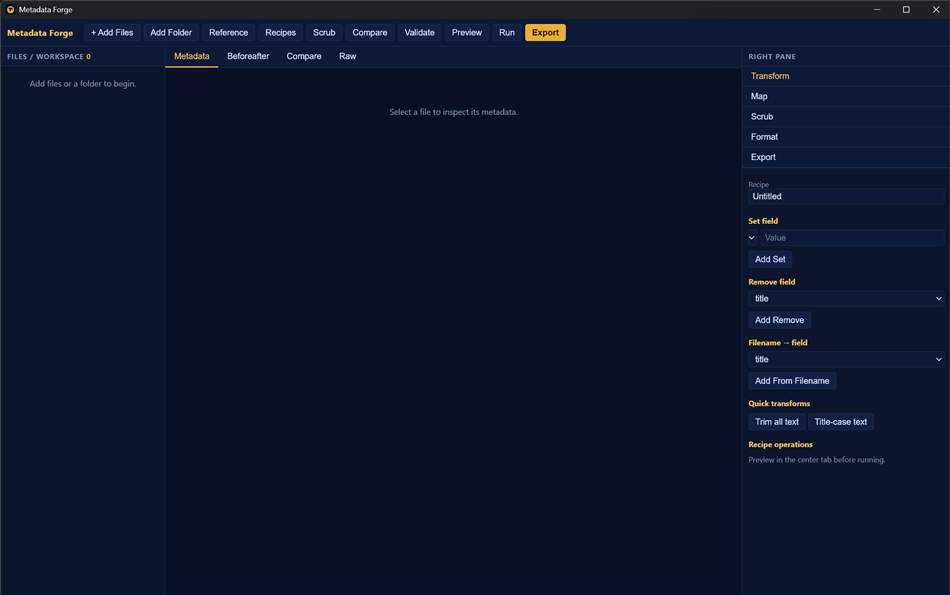Select Map in the right pane

(846, 96)
